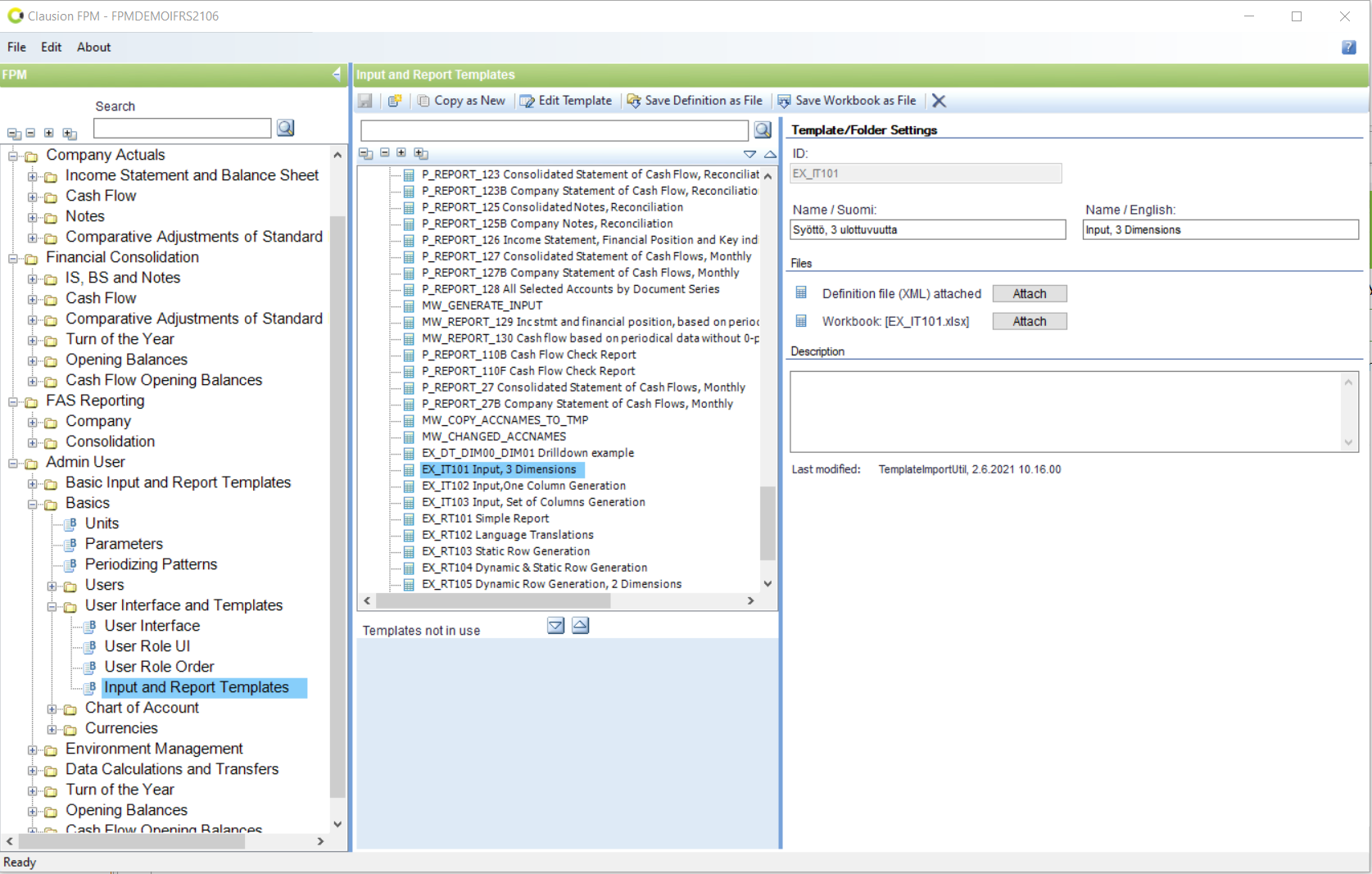Click the templates list vertical scrollbar down arrow

[x=768, y=584]
